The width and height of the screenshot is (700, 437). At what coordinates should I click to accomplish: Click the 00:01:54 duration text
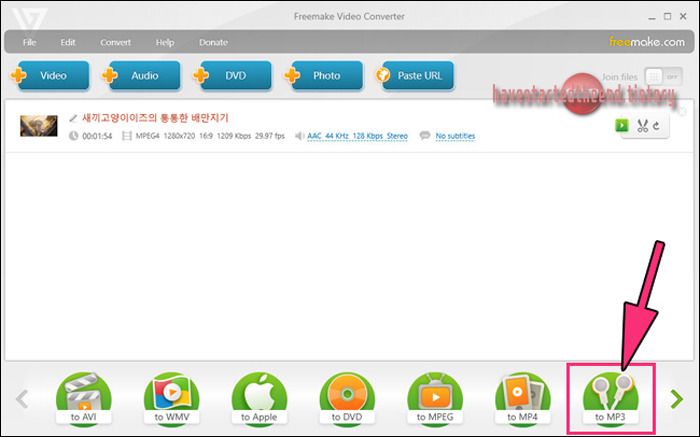pos(97,136)
